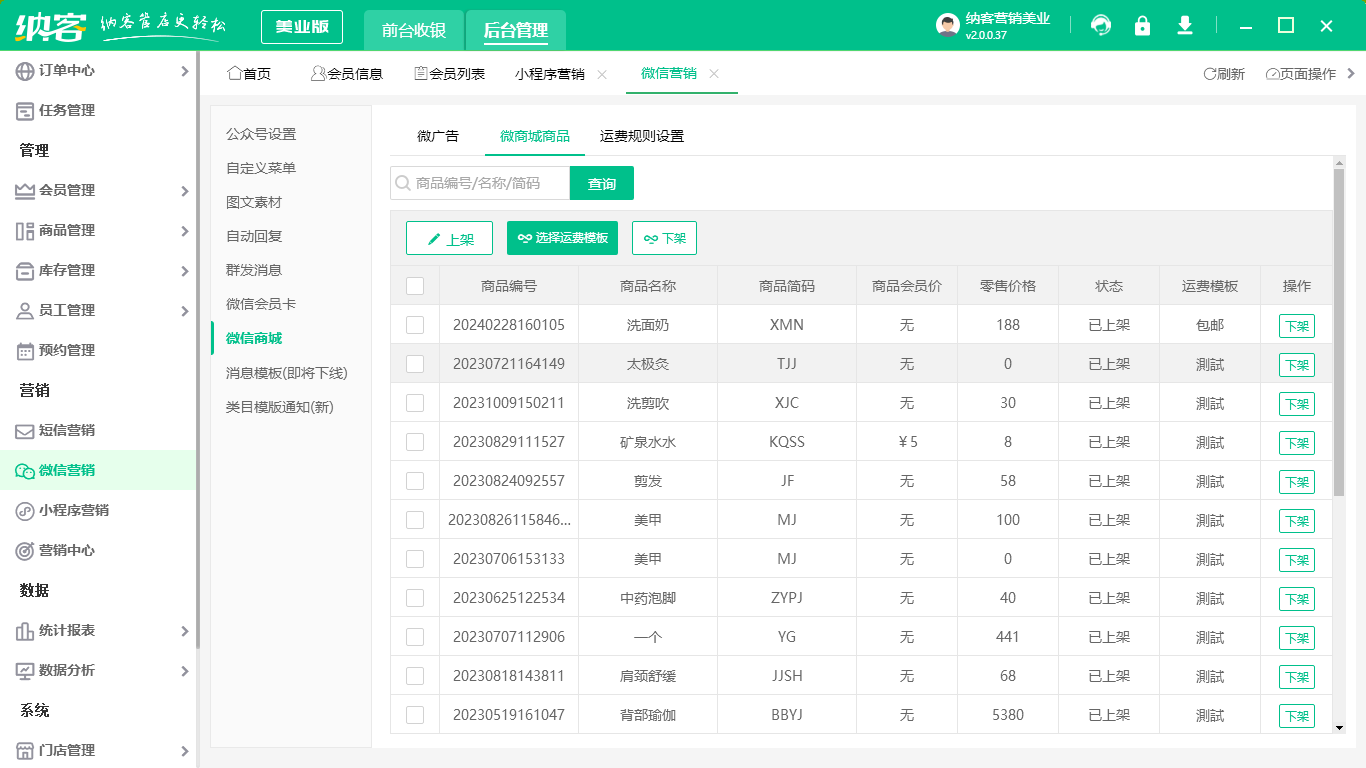Click the user avatar picture
This screenshot has width=1366, height=768.
point(947,26)
